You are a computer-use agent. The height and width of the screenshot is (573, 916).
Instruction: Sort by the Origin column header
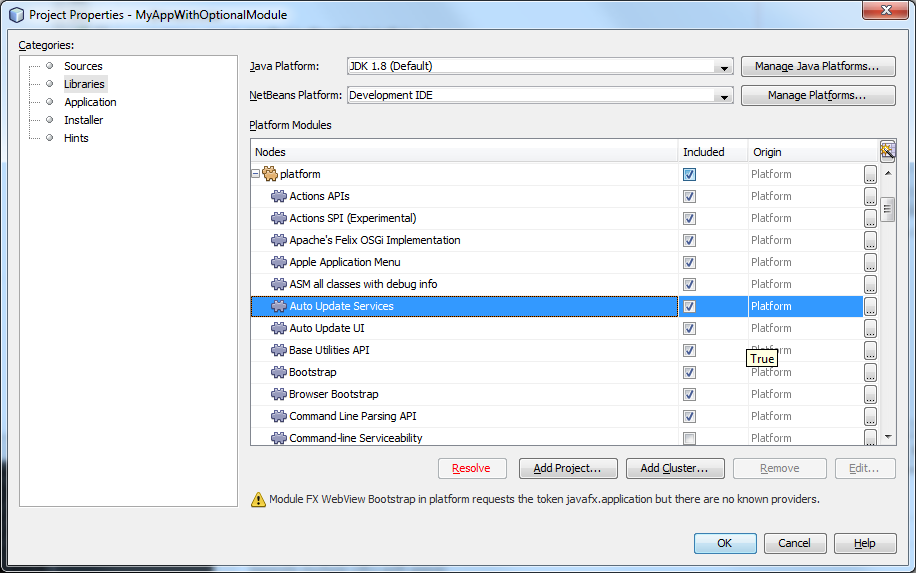(x=813, y=152)
